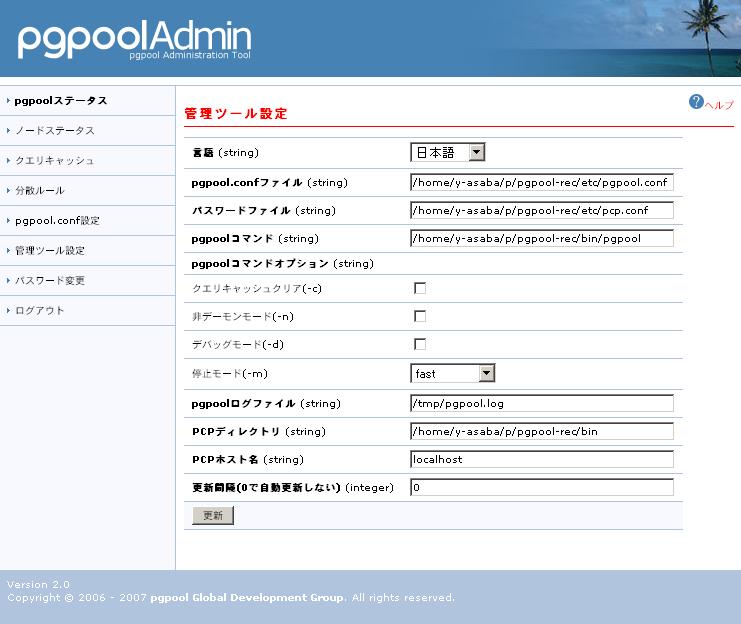Click the PCPホスト名 localhost field
This screenshot has width=741, height=624.
542,459
